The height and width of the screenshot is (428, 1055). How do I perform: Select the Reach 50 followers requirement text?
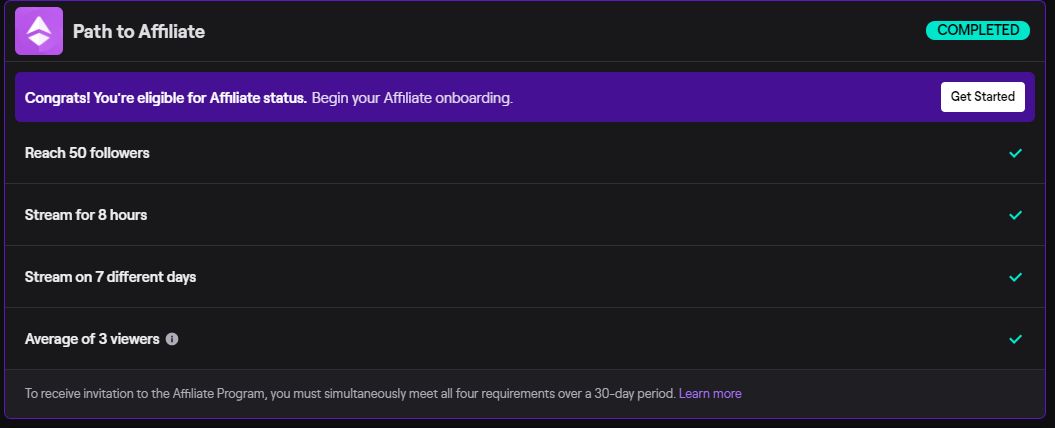click(87, 153)
